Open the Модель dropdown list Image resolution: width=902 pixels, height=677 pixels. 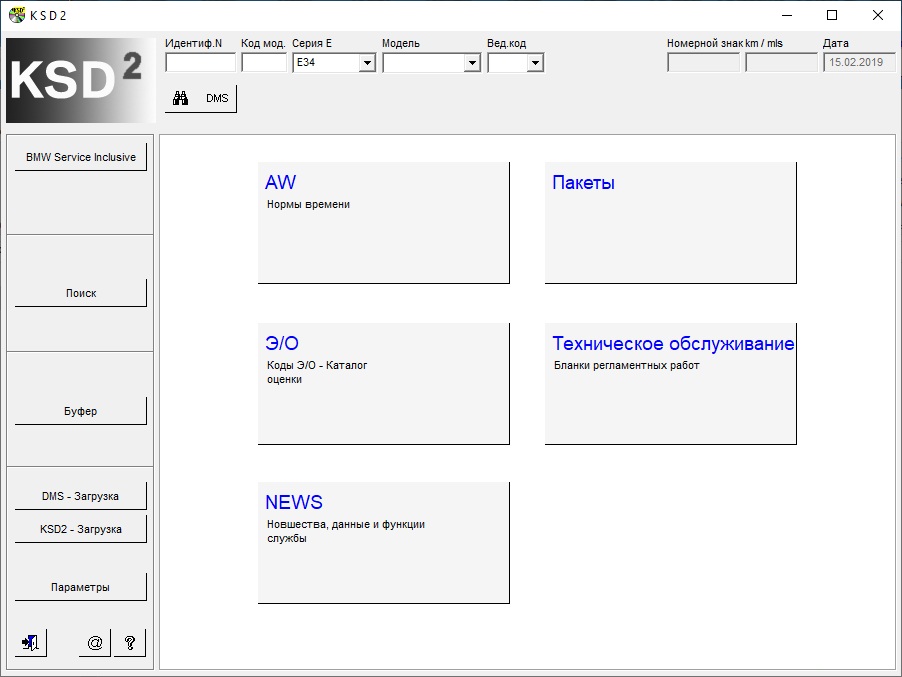pyautogui.click(x=472, y=63)
